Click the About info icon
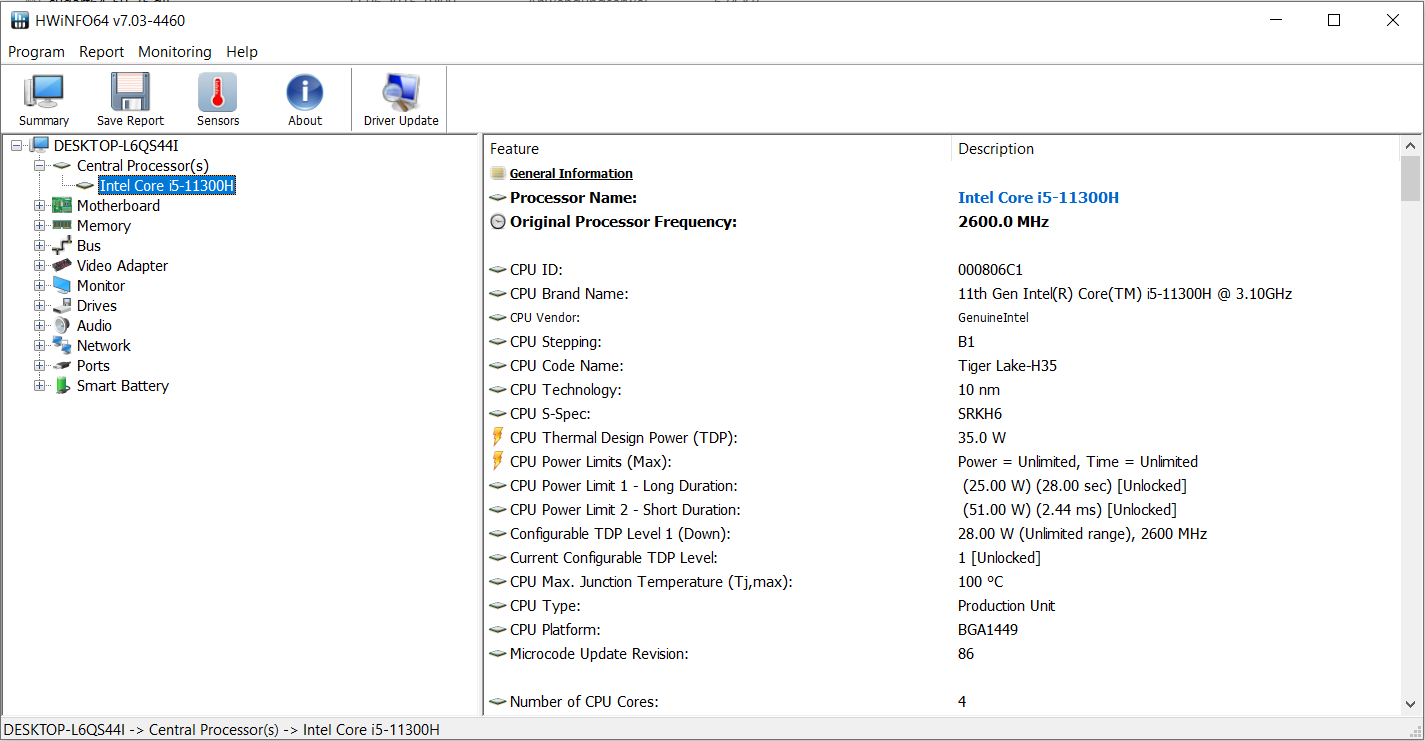Image resolution: width=1425 pixels, height=741 pixels. 305,93
